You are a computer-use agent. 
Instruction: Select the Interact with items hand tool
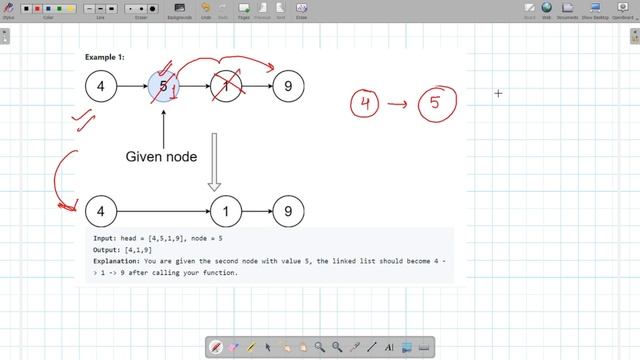(285, 347)
